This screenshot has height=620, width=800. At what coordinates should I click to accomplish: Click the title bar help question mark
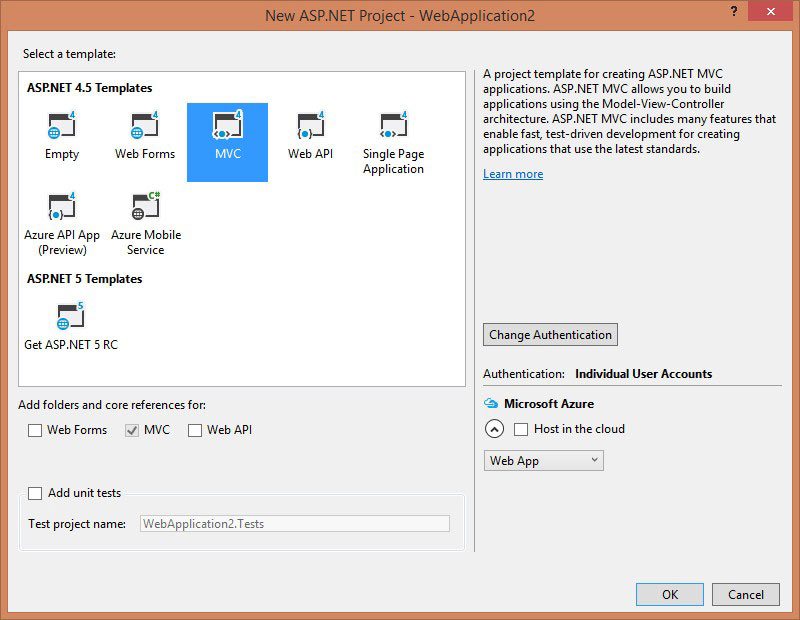[733, 12]
